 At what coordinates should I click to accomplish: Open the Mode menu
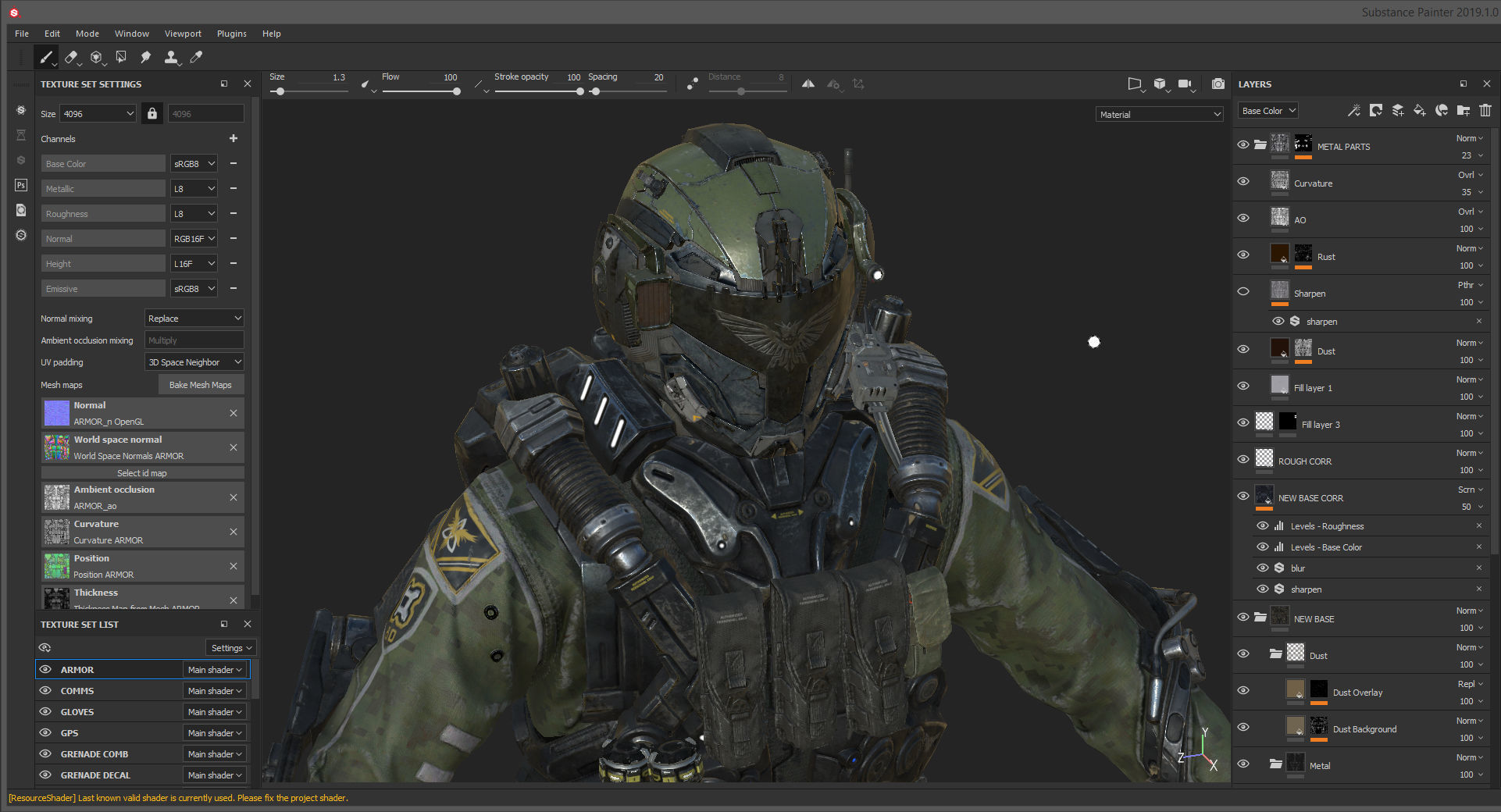[87, 34]
